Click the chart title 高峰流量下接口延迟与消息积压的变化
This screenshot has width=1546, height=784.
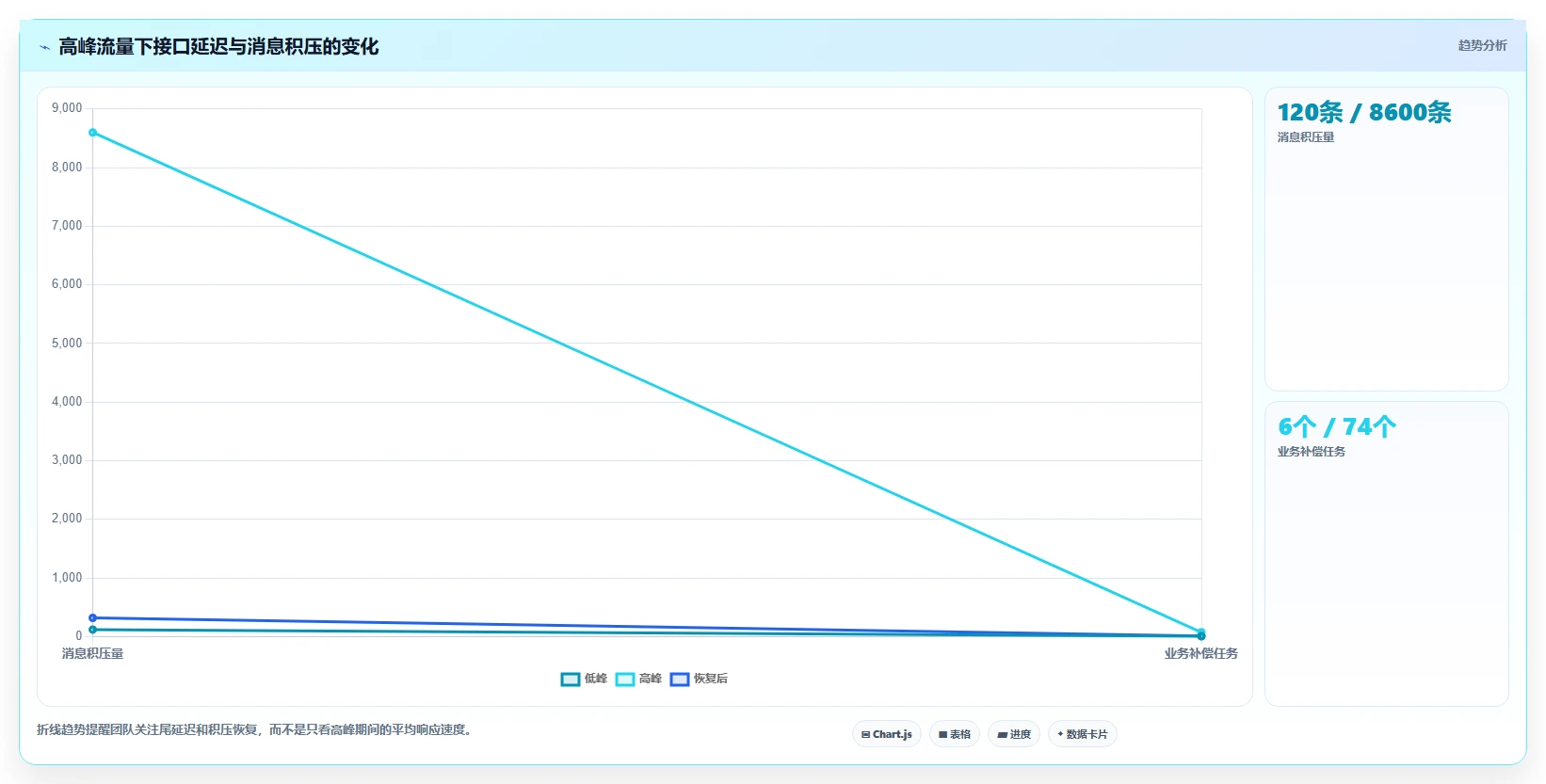coord(218,46)
